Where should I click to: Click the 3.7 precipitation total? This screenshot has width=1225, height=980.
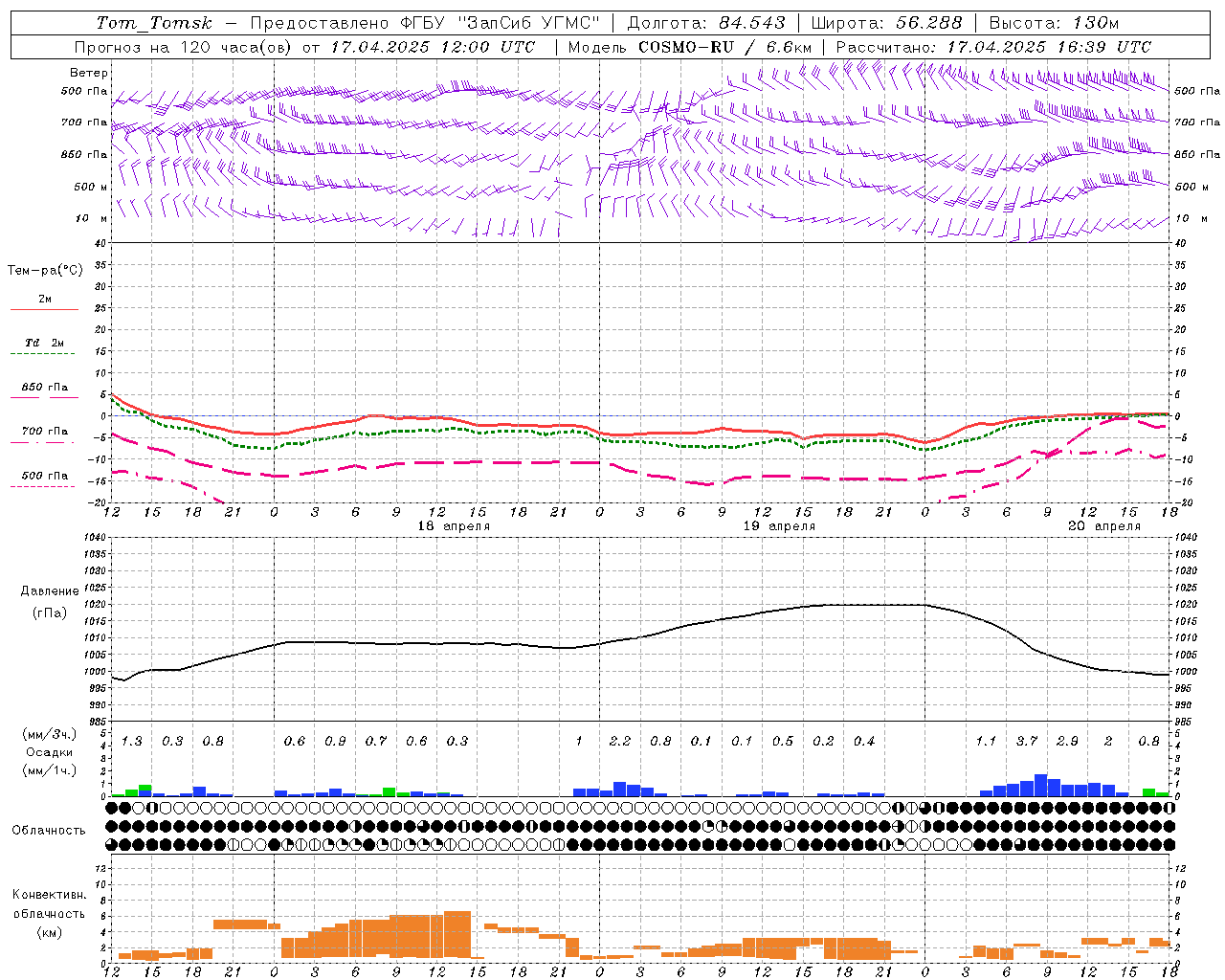point(1027,742)
